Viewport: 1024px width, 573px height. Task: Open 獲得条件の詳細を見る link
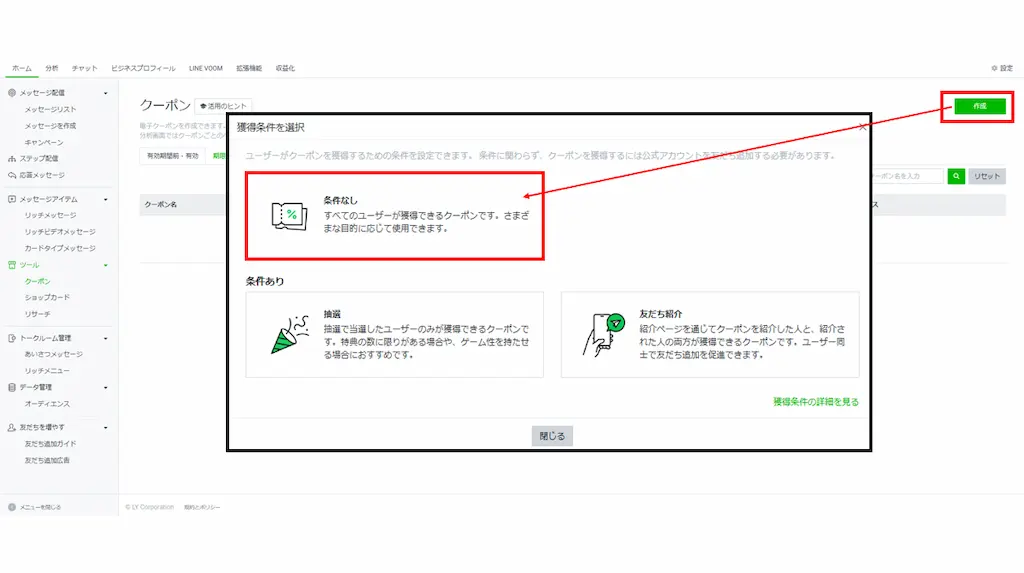tap(816, 402)
